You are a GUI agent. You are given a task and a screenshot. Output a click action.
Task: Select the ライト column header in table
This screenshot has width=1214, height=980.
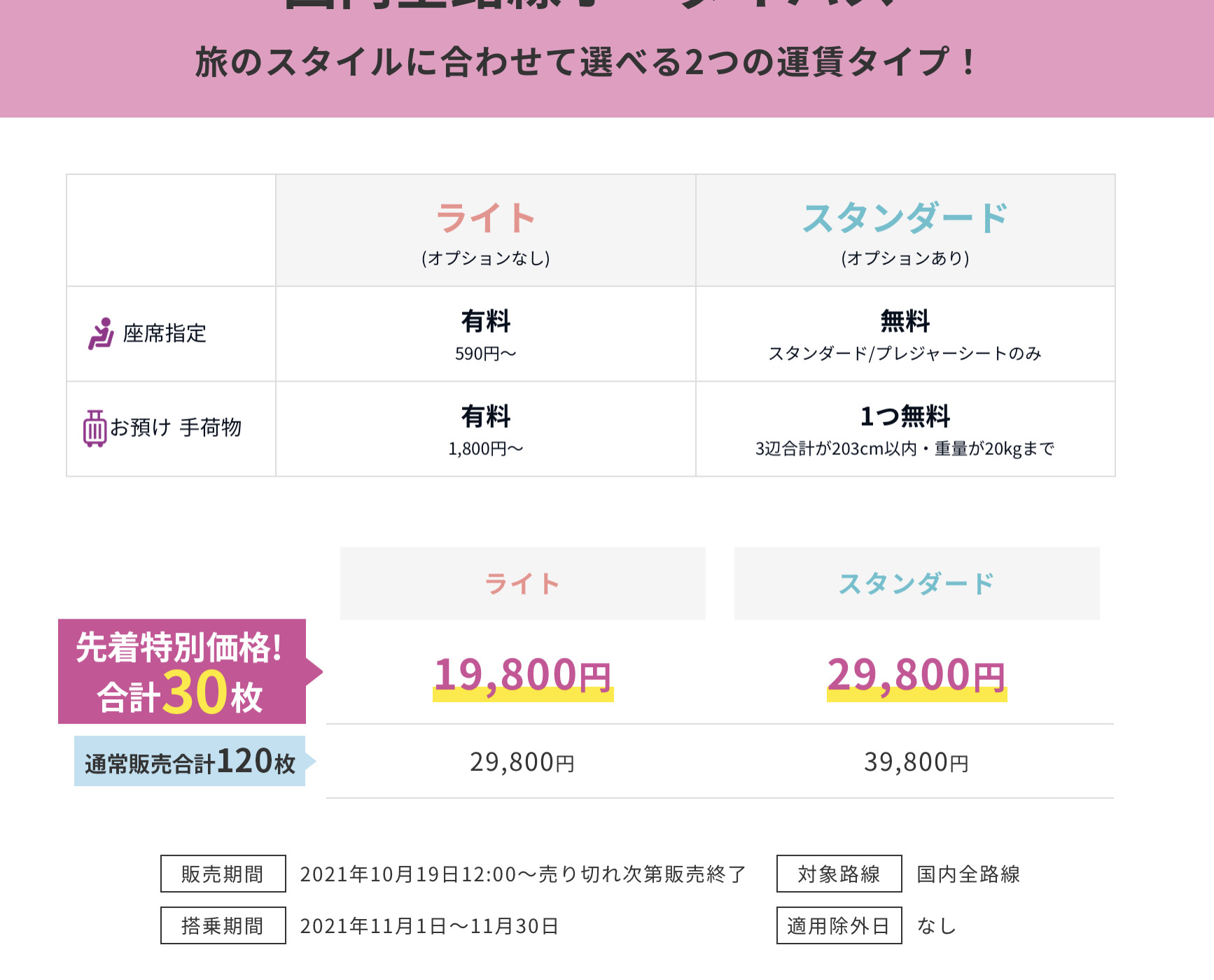[486, 230]
